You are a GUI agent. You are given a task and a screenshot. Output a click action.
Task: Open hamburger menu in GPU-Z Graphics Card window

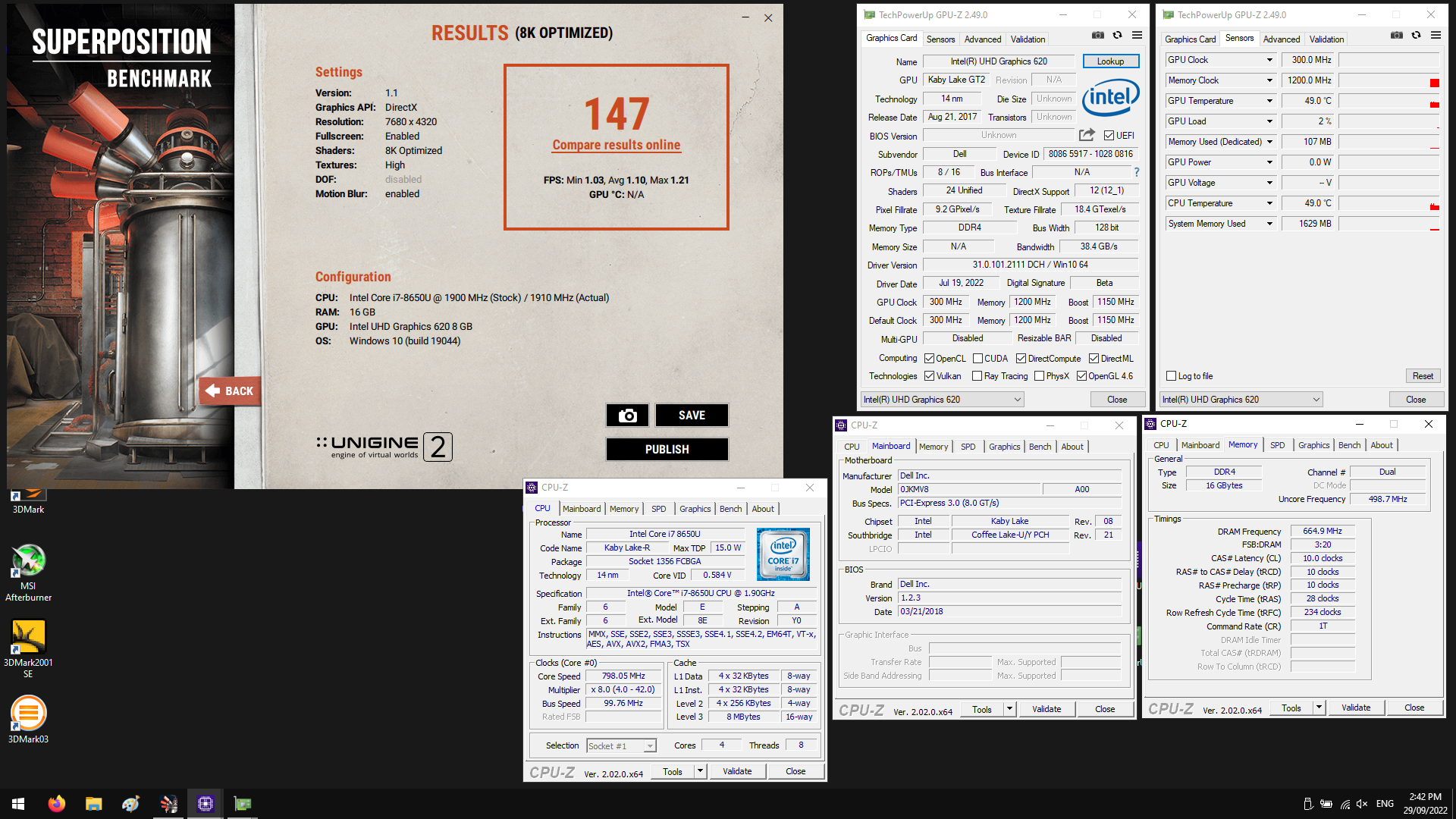tap(1137, 35)
